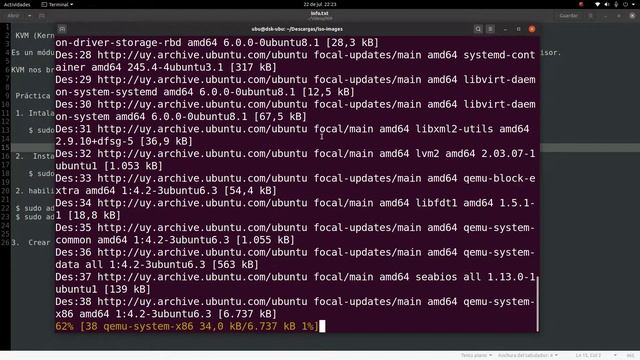Click the 'KVM (Kern' line in editor
Image resolution: width=640 pixels, height=360 pixels.
pos(34,36)
